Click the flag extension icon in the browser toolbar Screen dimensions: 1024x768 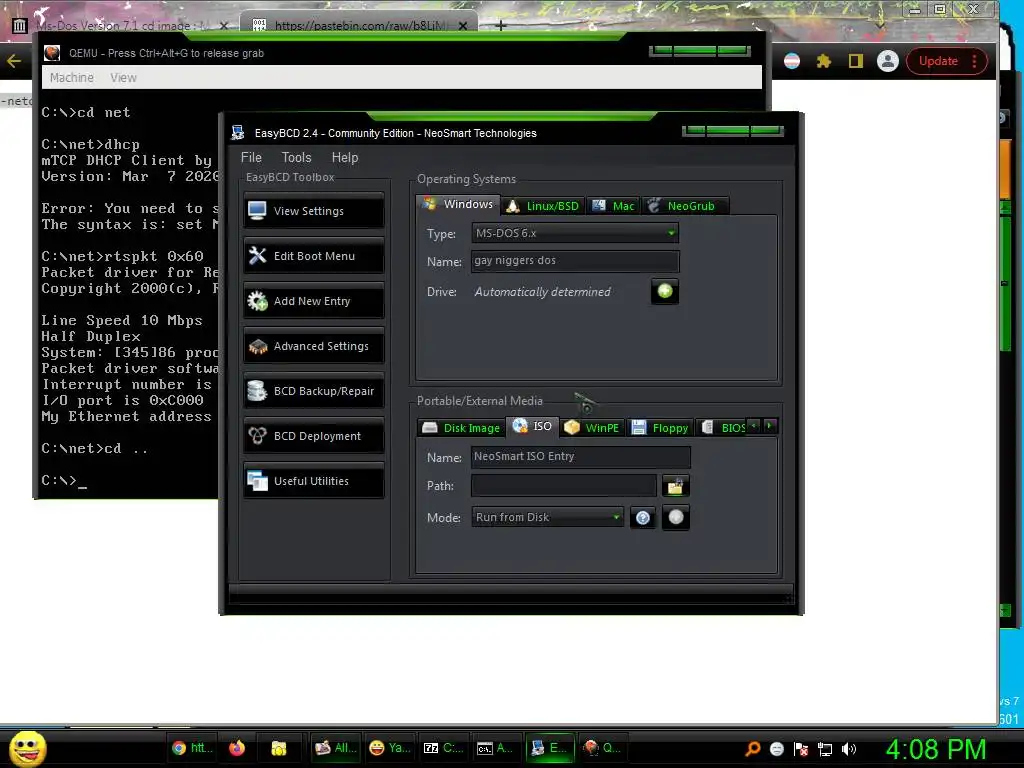792,61
